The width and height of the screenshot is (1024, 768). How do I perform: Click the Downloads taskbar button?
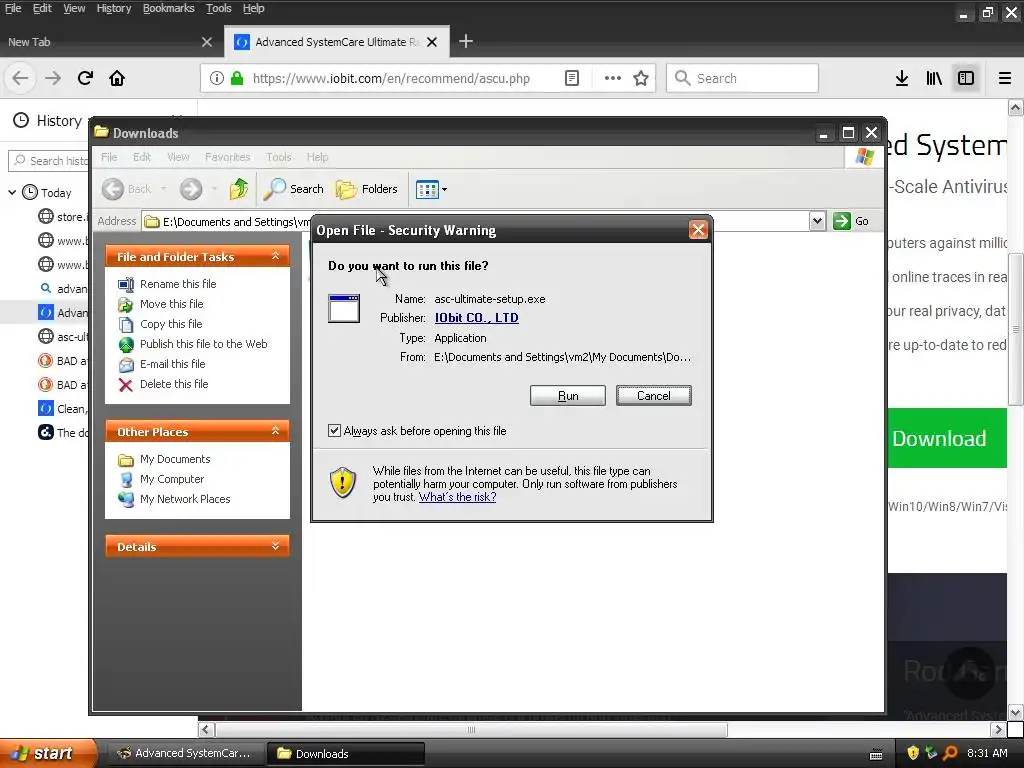pos(346,753)
